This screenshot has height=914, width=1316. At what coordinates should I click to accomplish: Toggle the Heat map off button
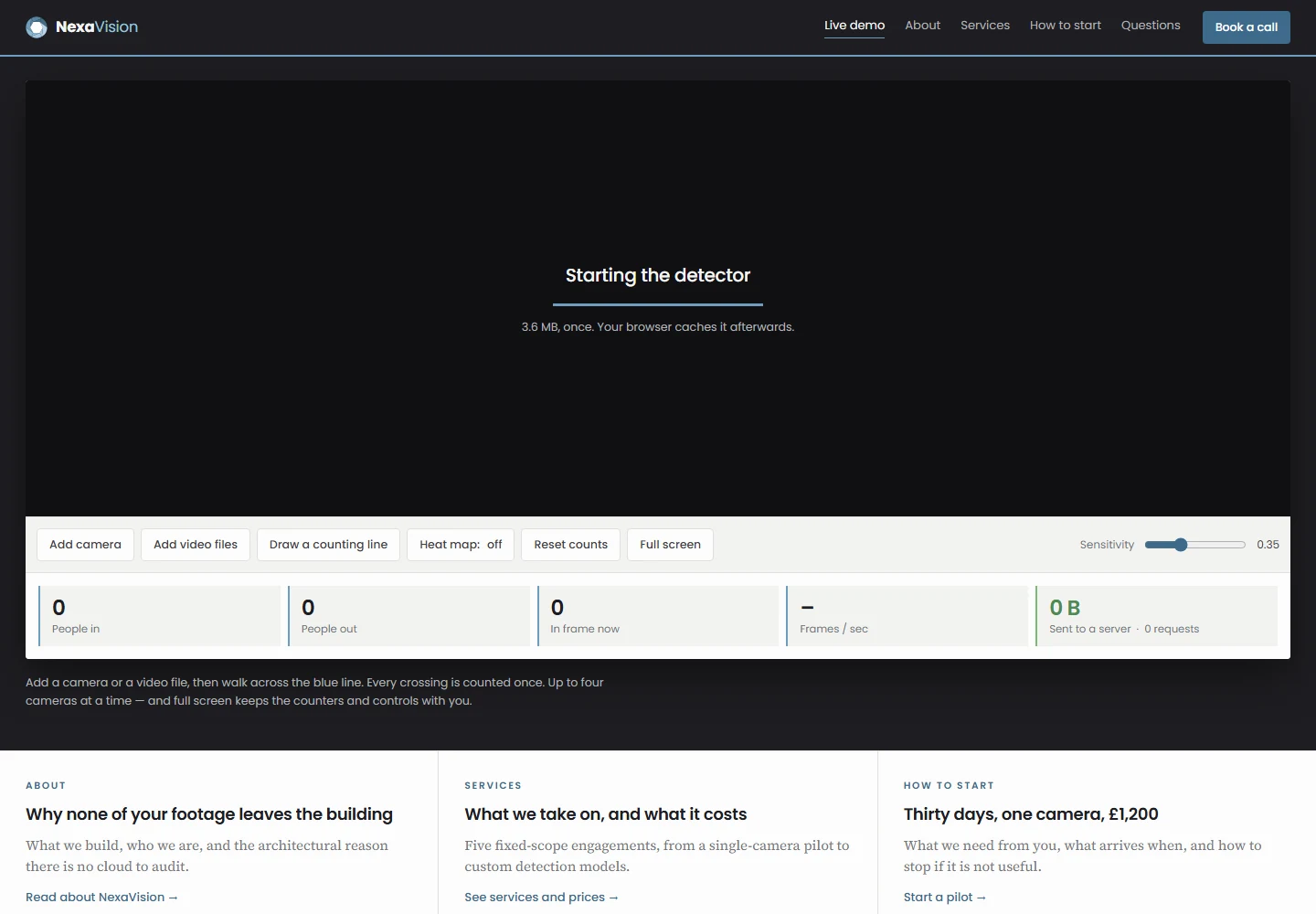[x=461, y=545]
